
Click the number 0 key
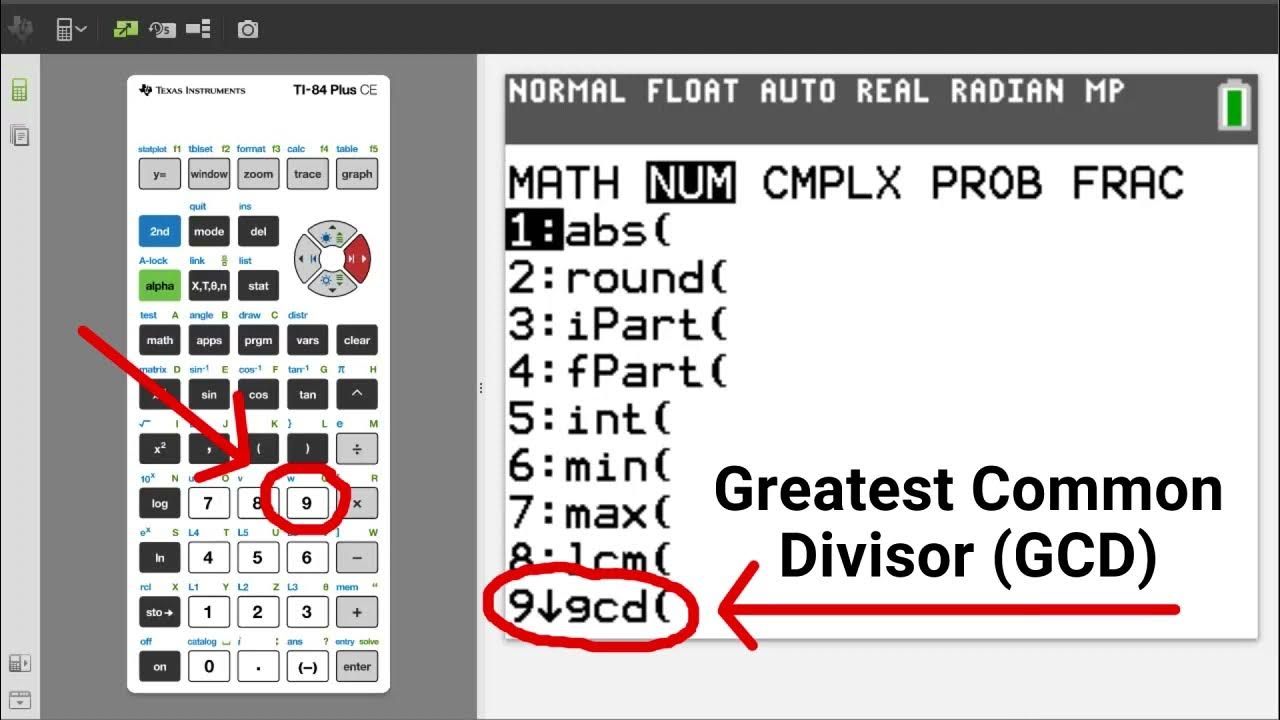[209, 666]
